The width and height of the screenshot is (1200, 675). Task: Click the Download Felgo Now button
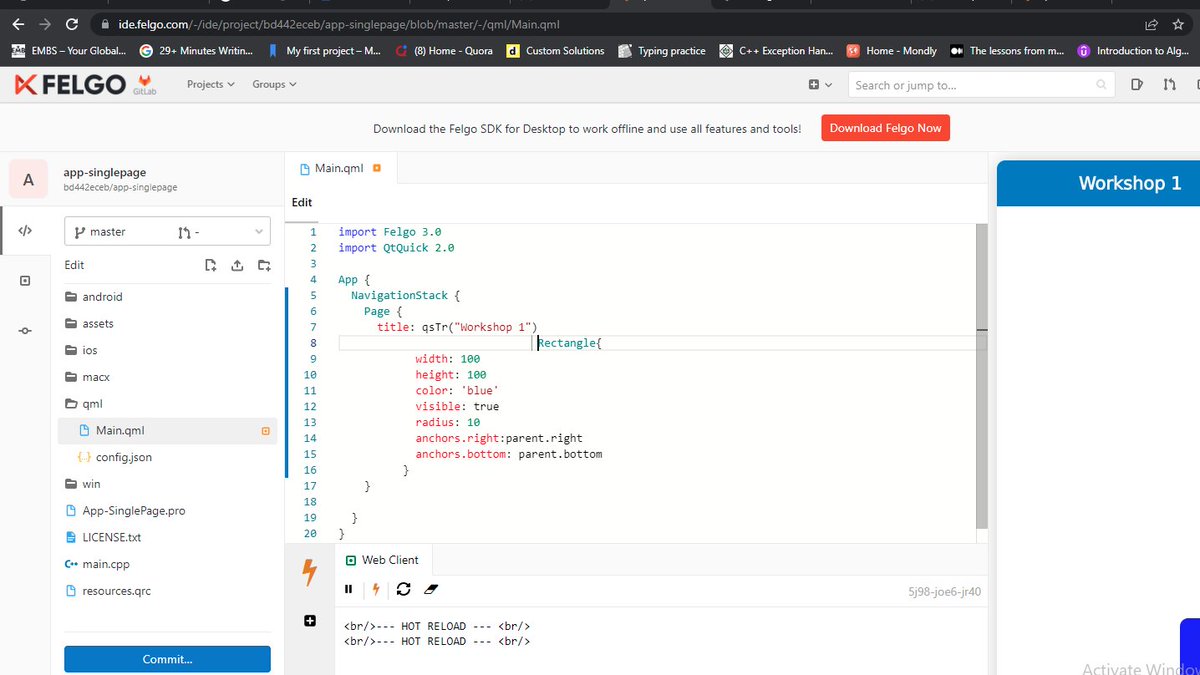click(885, 128)
